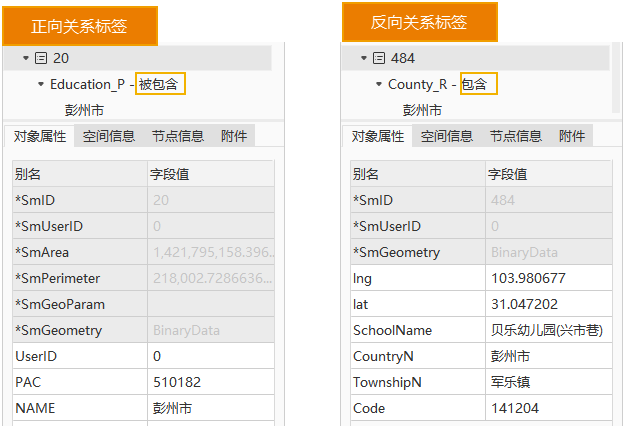Screen dimensions: 623x426
Task: Edit the SchoolName value 贝乐幼儿园(兴市巷)
Action: click(546, 330)
